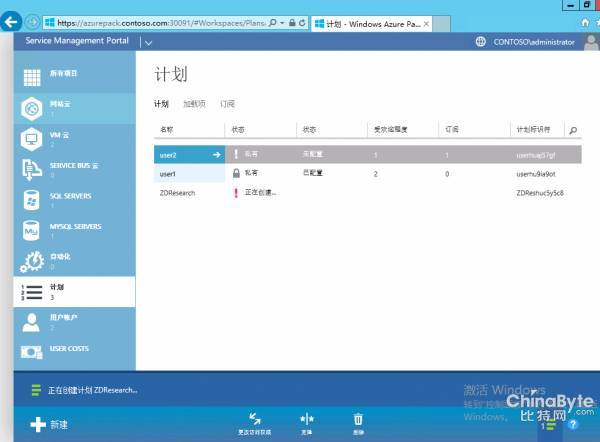Viewport: 600px width, 442px height.
Task: Expand the Service Management Portal dropdown chevron
Action: tap(148, 43)
